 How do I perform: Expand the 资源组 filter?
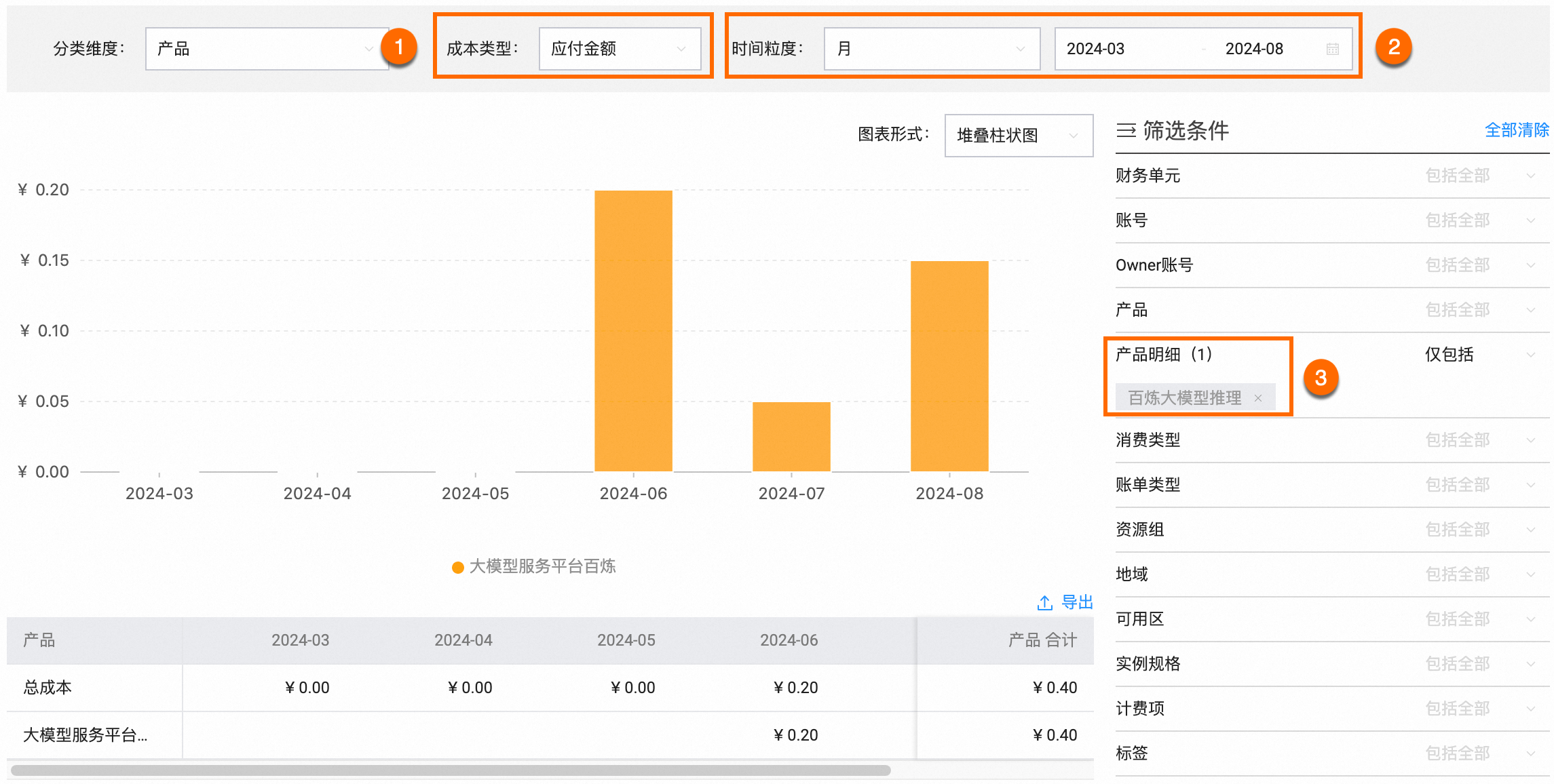(x=1332, y=530)
